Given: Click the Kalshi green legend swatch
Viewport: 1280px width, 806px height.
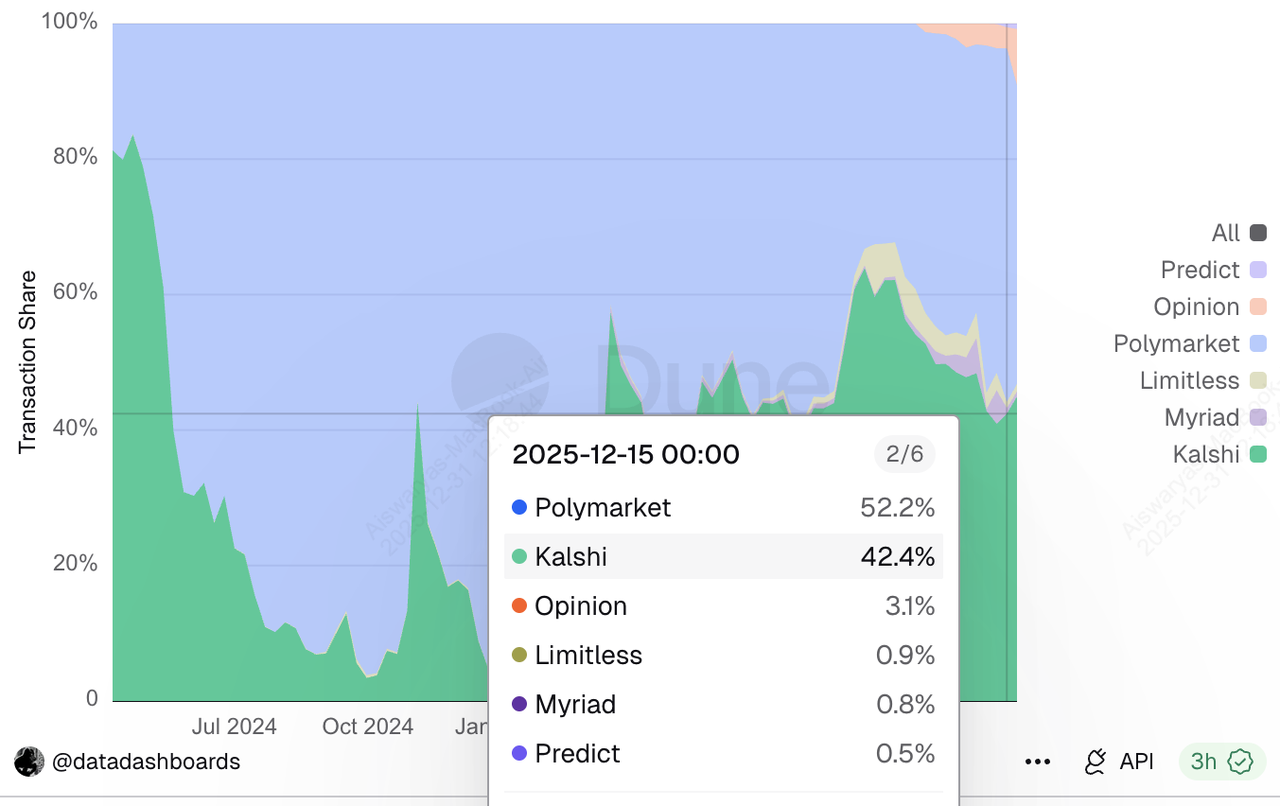Looking at the screenshot, I should point(1258,455).
